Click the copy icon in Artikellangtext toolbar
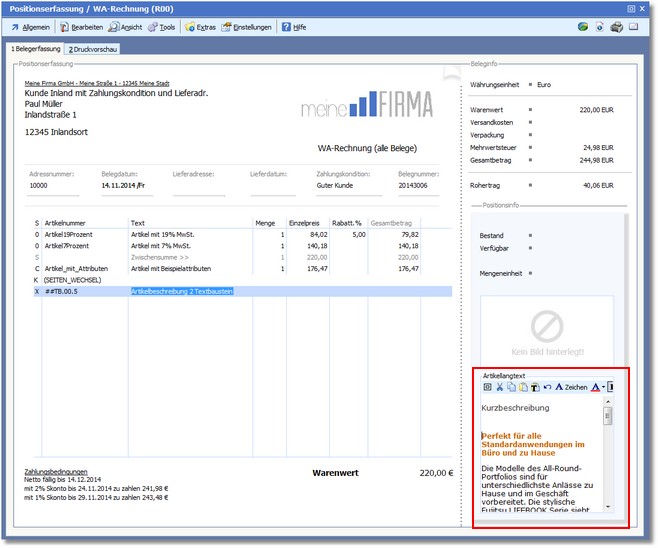658x548 pixels. pyautogui.click(x=510, y=387)
